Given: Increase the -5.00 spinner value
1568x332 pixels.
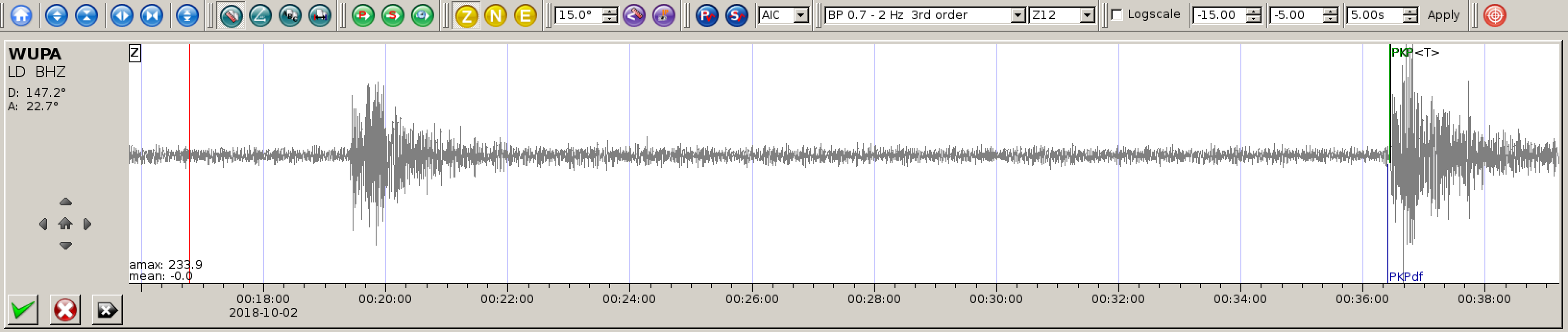Looking at the screenshot, I should click(1331, 12).
